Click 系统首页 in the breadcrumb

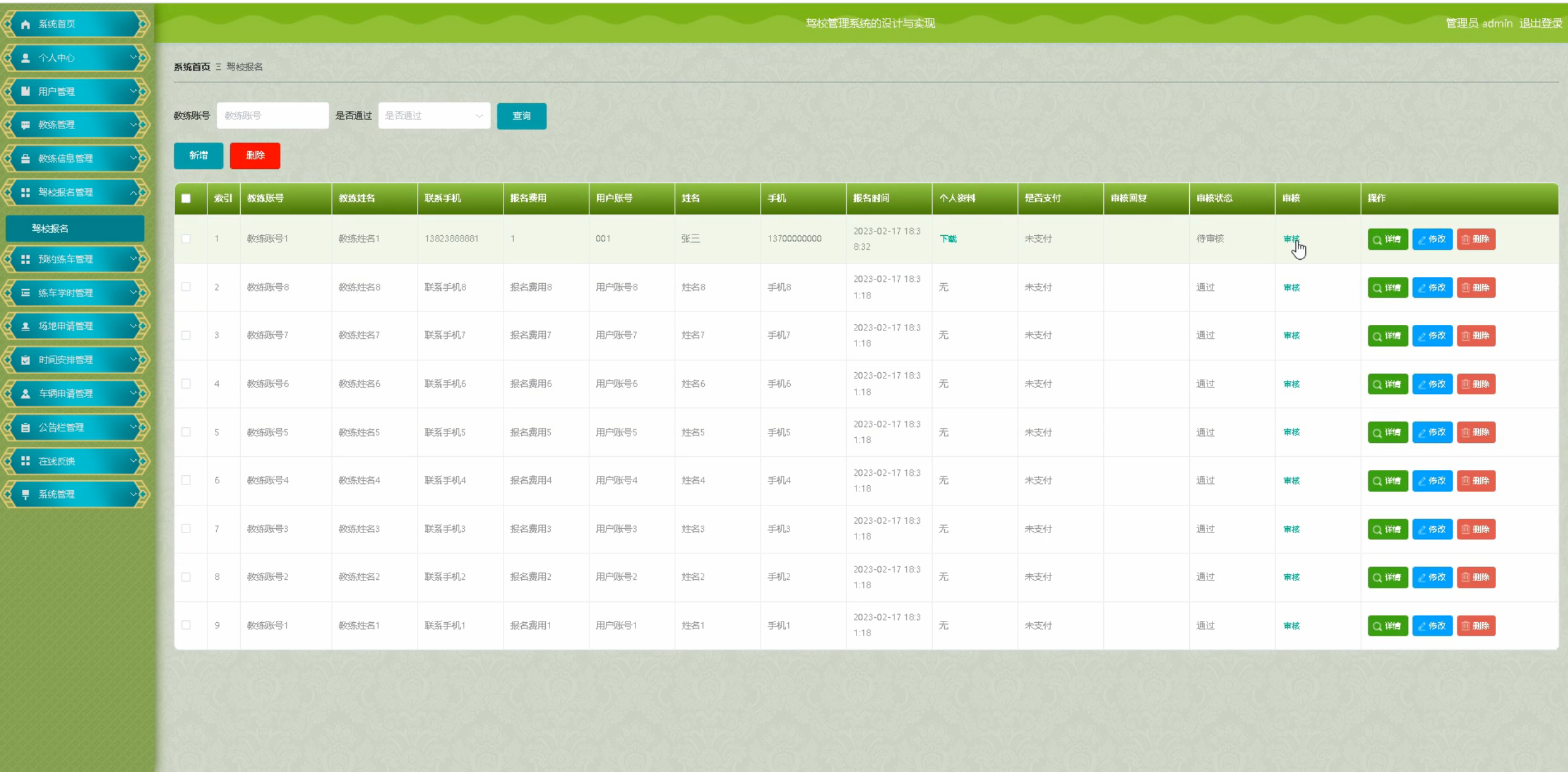pos(192,67)
